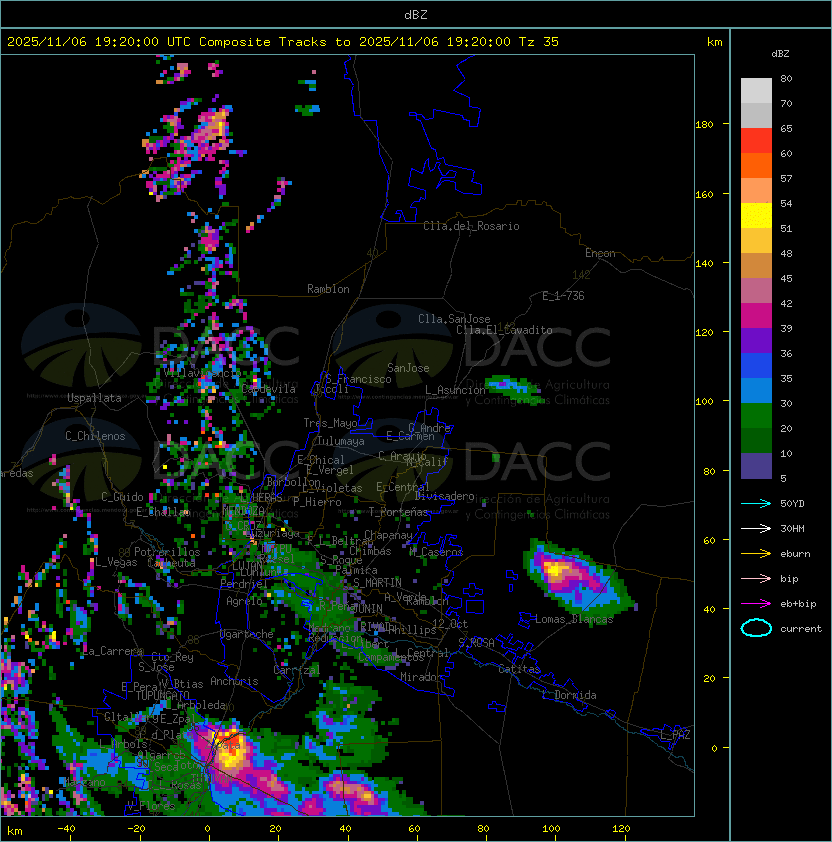Click the 'dBZ' title at top
832x842 pixels.
tap(416, 15)
